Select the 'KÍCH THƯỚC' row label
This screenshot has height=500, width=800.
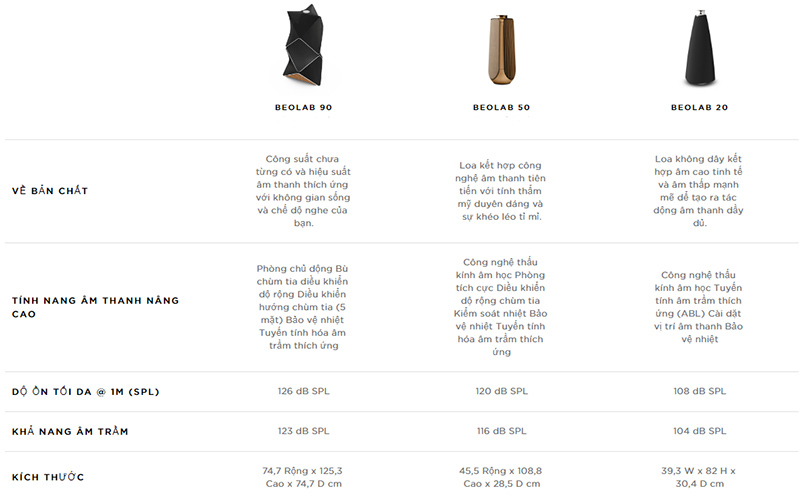48,477
